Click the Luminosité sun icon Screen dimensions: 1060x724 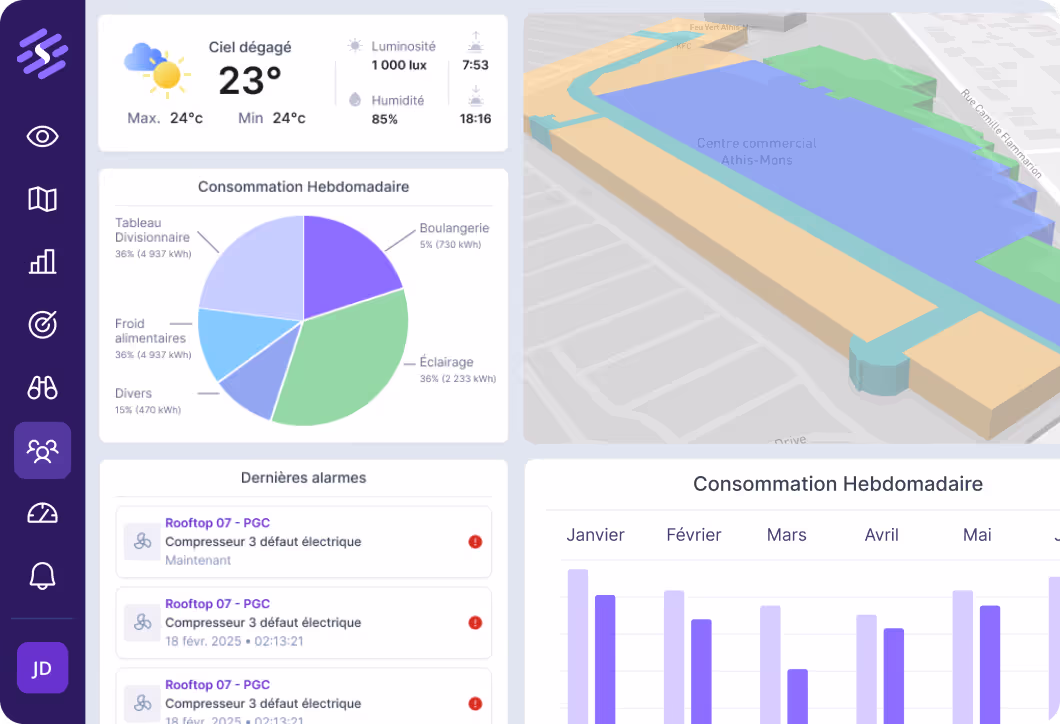pos(355,45)
